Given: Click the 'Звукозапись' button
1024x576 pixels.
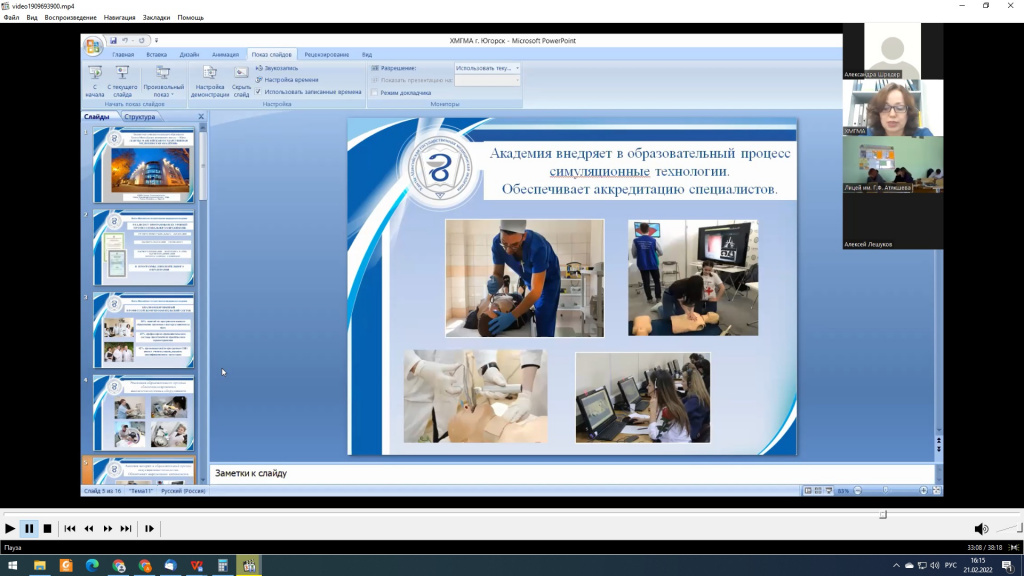Looking at the screenshot, I should pyautogui.click(x=284, y=68).
